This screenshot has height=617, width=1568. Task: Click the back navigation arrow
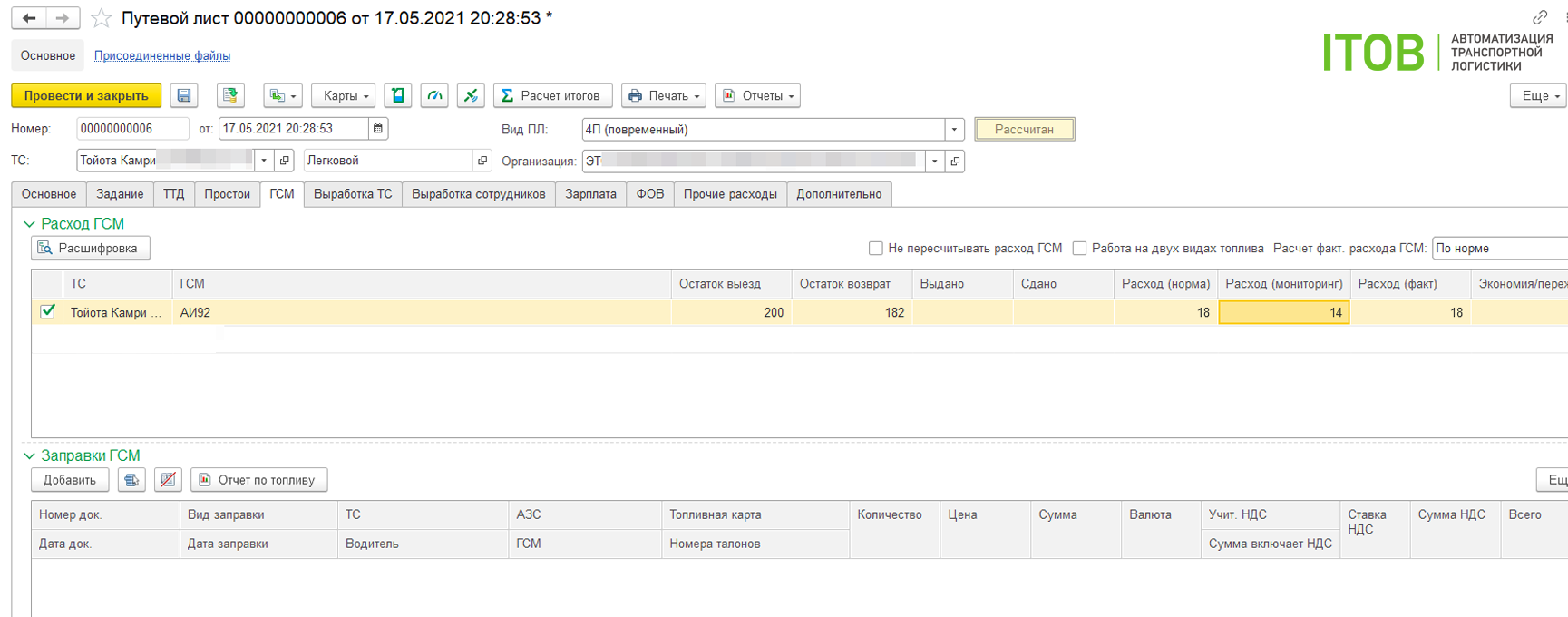pos(29,18)
